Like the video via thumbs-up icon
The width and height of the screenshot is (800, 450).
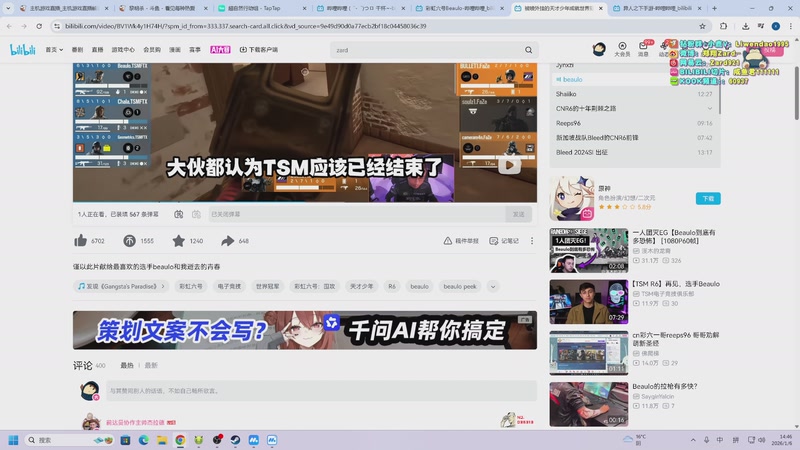pyautogui.click(x=81, y=241)
